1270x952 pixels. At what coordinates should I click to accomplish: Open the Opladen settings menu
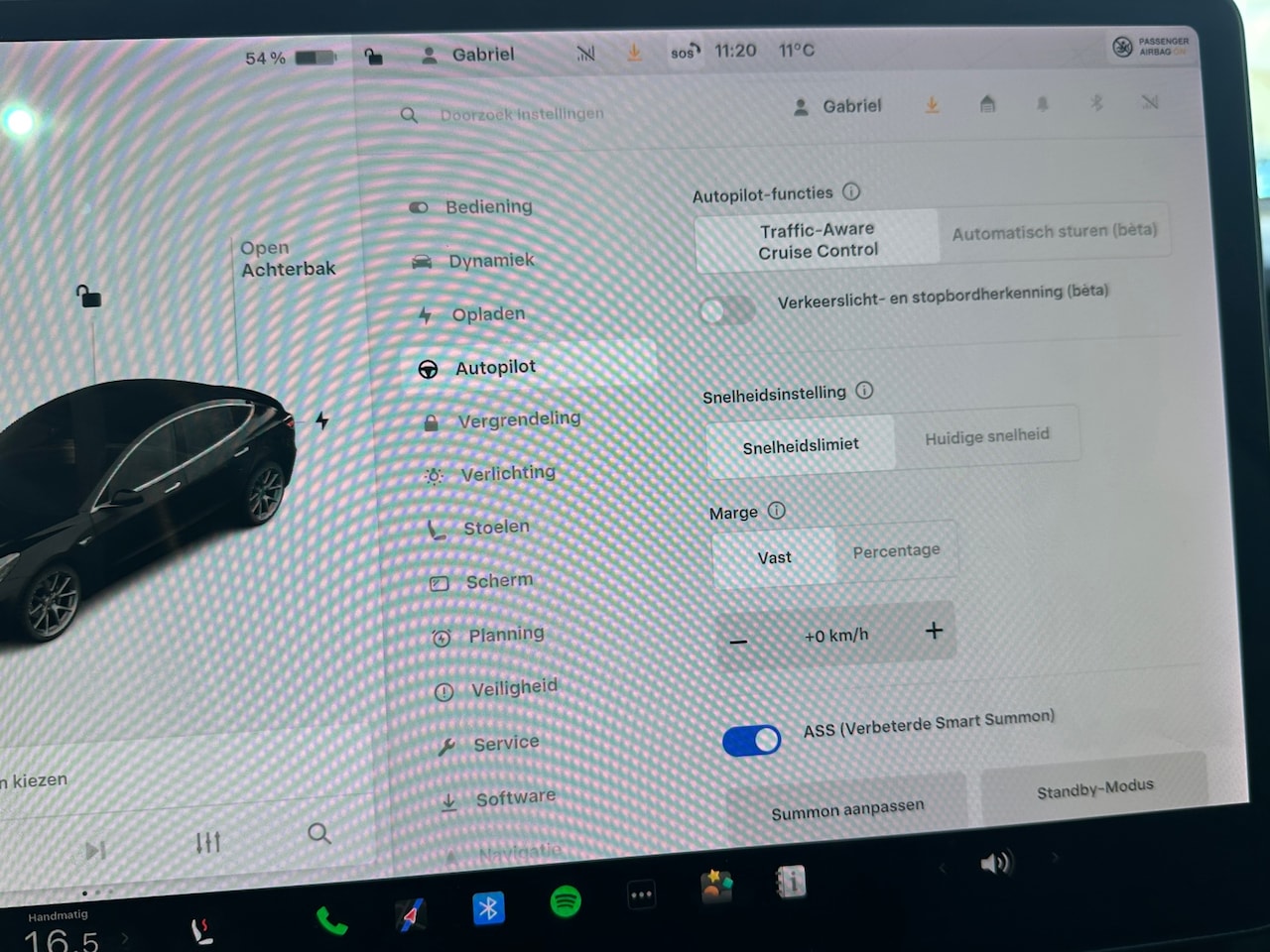[487, 314]
